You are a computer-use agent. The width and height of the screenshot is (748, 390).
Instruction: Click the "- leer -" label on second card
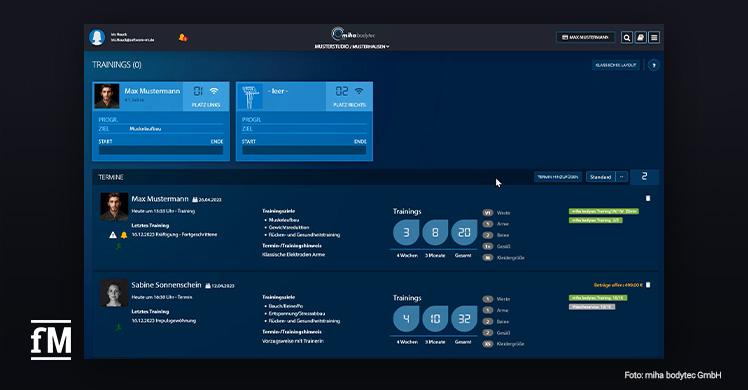click(278, 91)
